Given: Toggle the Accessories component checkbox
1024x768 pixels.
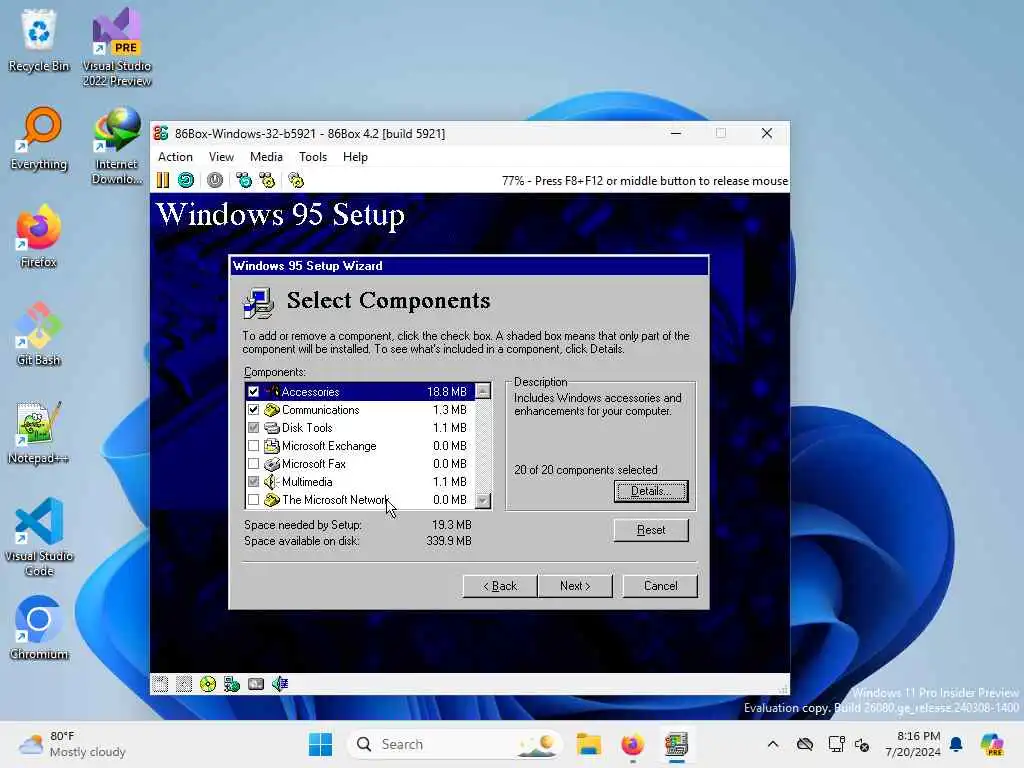Looking at the screenshot, I should tap(253, 392).
